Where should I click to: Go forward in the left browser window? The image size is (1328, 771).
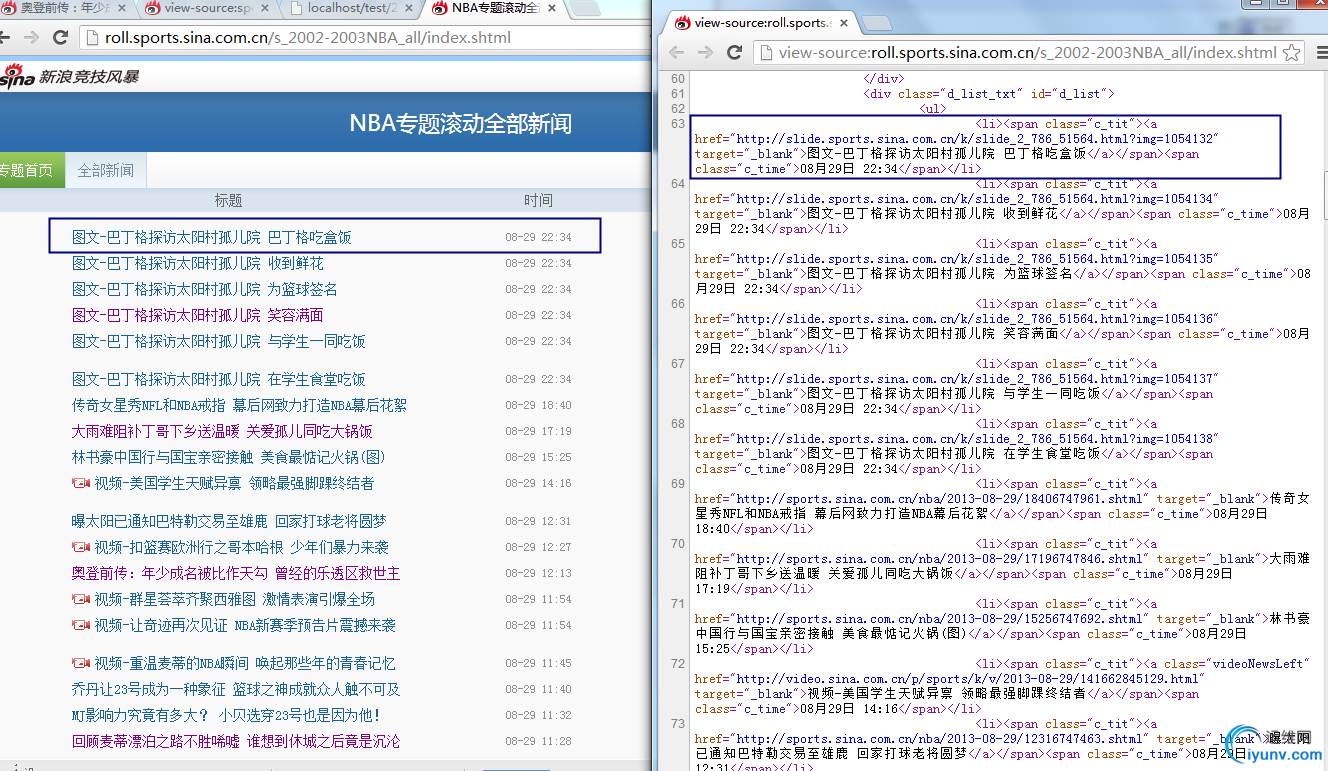tap(31, 38)
